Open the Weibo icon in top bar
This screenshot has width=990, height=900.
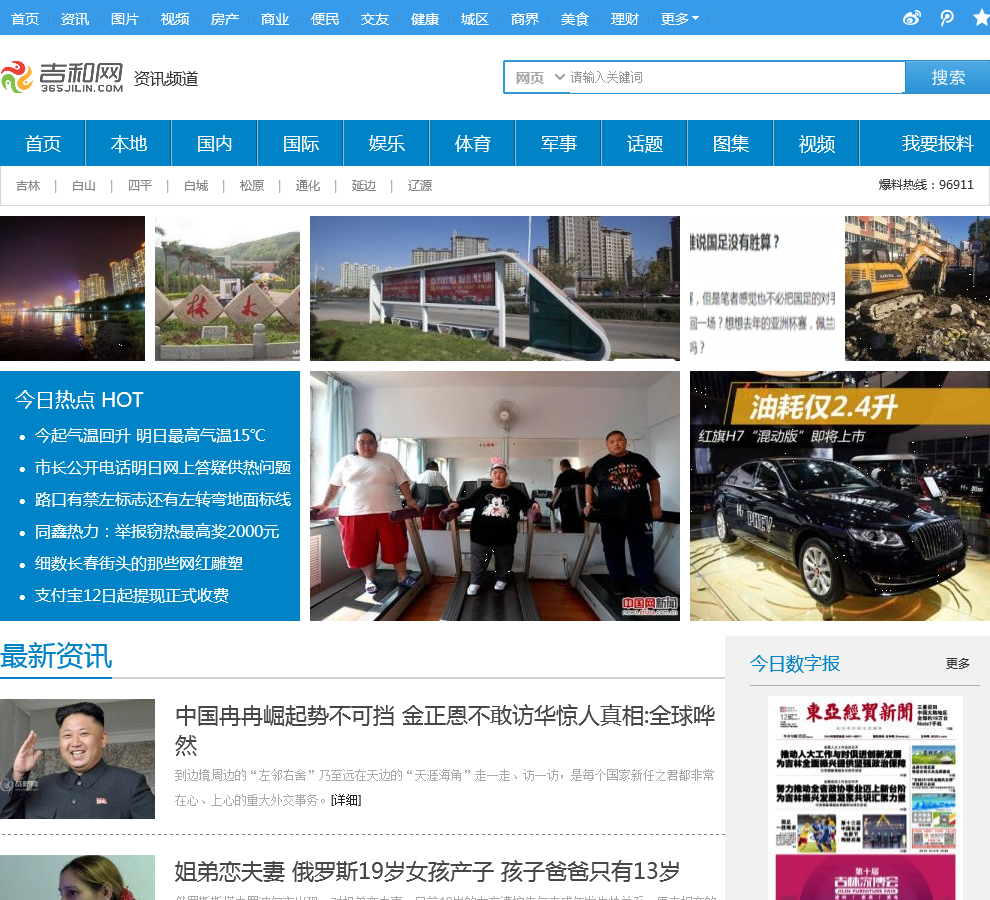point(912,18)
